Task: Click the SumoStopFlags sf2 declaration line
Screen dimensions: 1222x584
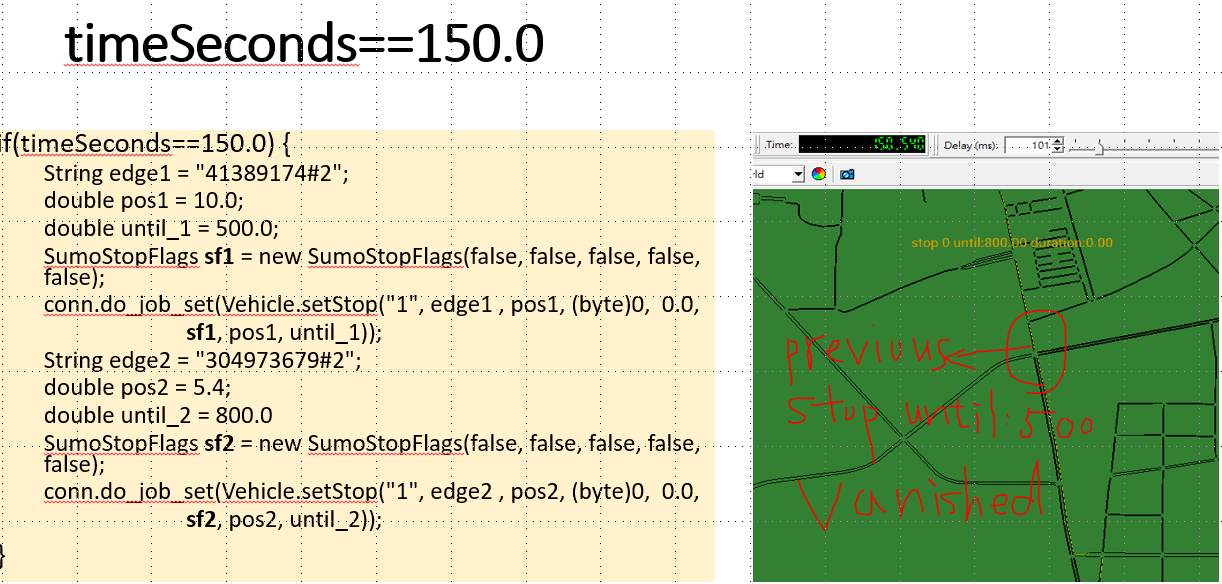Action: coord(370,443)
